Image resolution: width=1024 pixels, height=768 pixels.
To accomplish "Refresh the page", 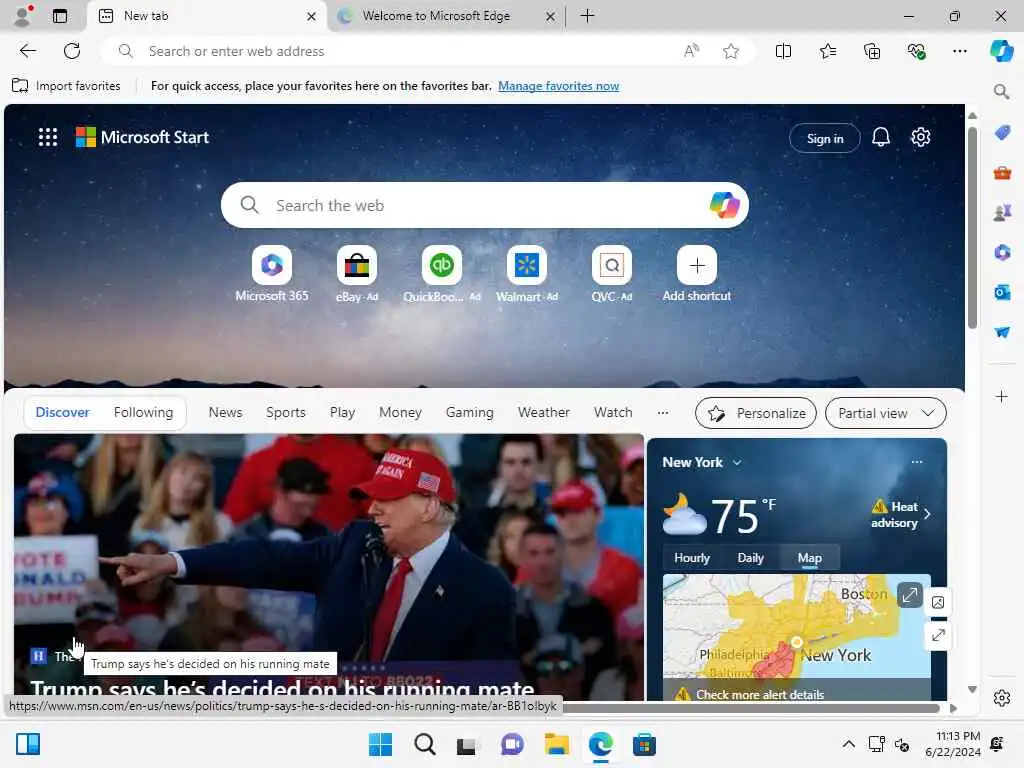I will 72,51.
